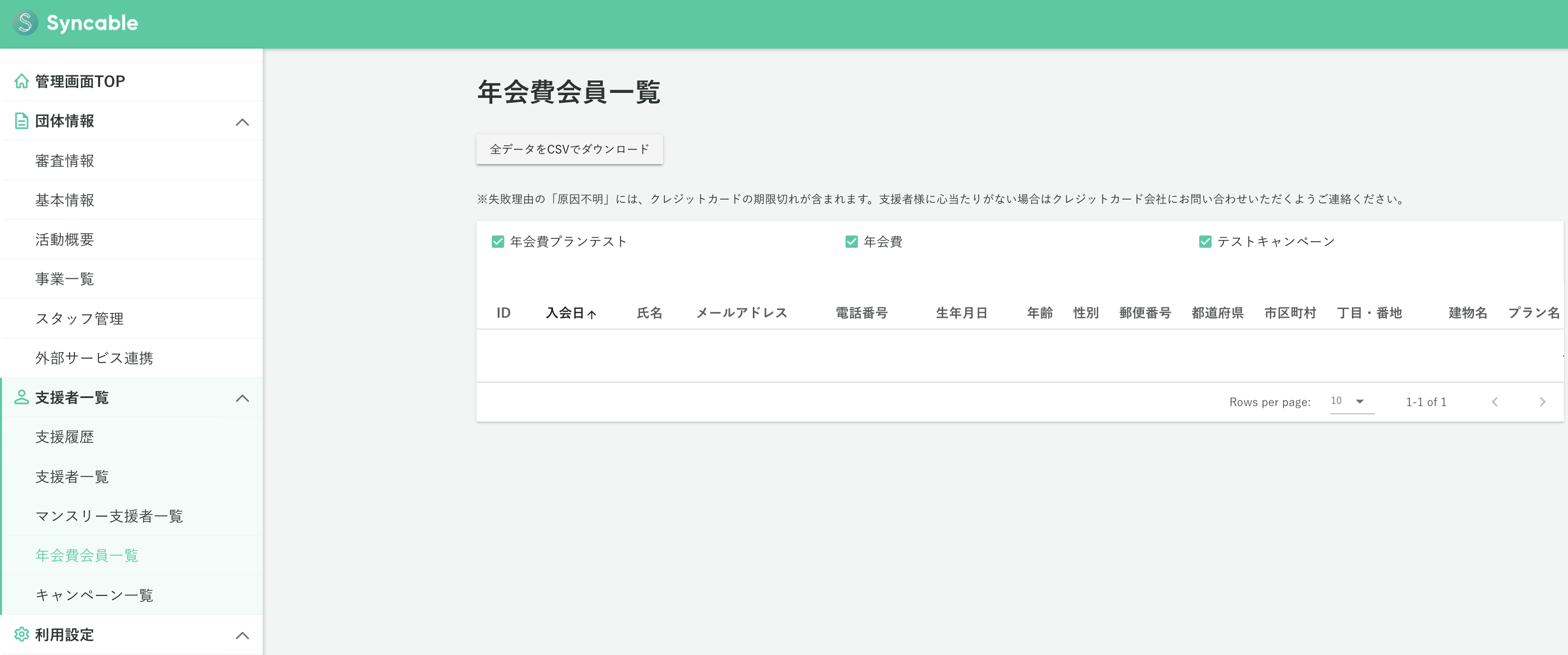
Task: Select キャンペーン一覧 menu item
Action: pyautogui.click(x=94, y=595)
